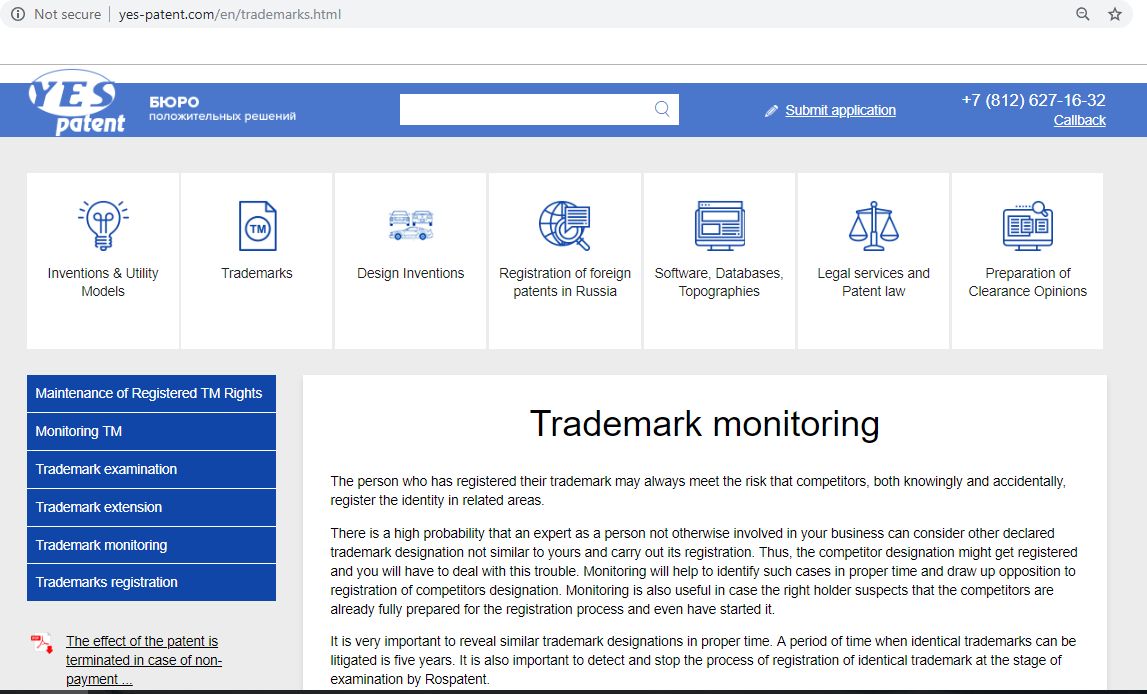Click the PDF icon beside patent termination link
This screenshot has width=1147, height=694.
coord(42,643)
